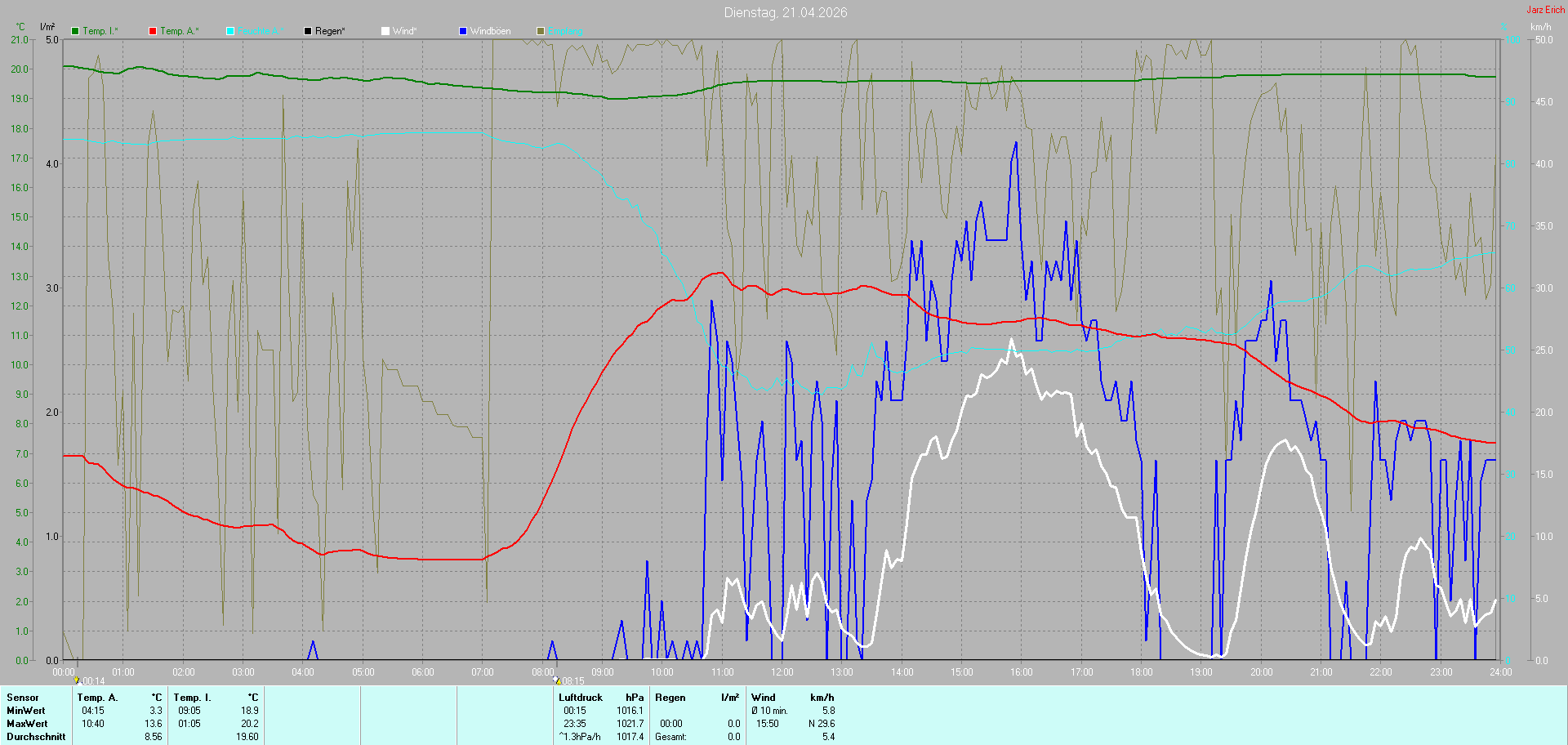The image size is (1568, 745).
Task: Click the pressure value '1017.4'
Action: click(x=630, y=737)
